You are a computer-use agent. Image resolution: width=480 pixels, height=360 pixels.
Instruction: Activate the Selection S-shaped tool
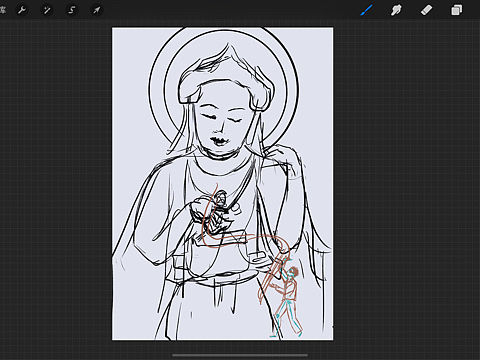pos(71,10)
